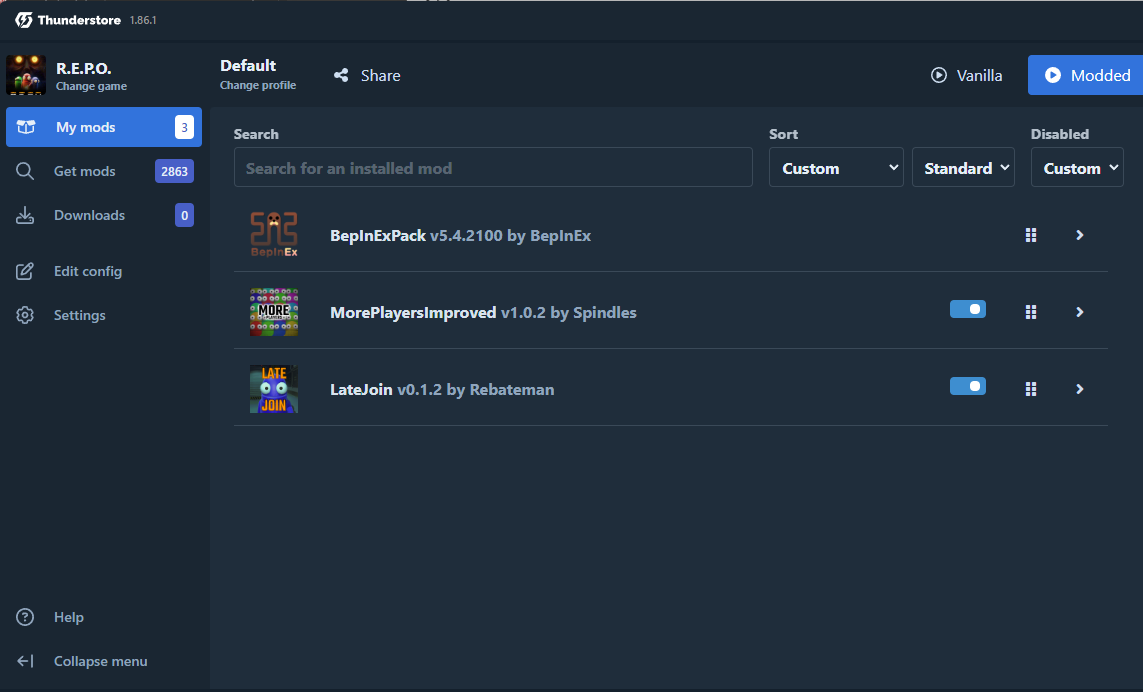Open Edit config
The image size is (1143, 692).
pyautogui.click(x=104, y=271)
